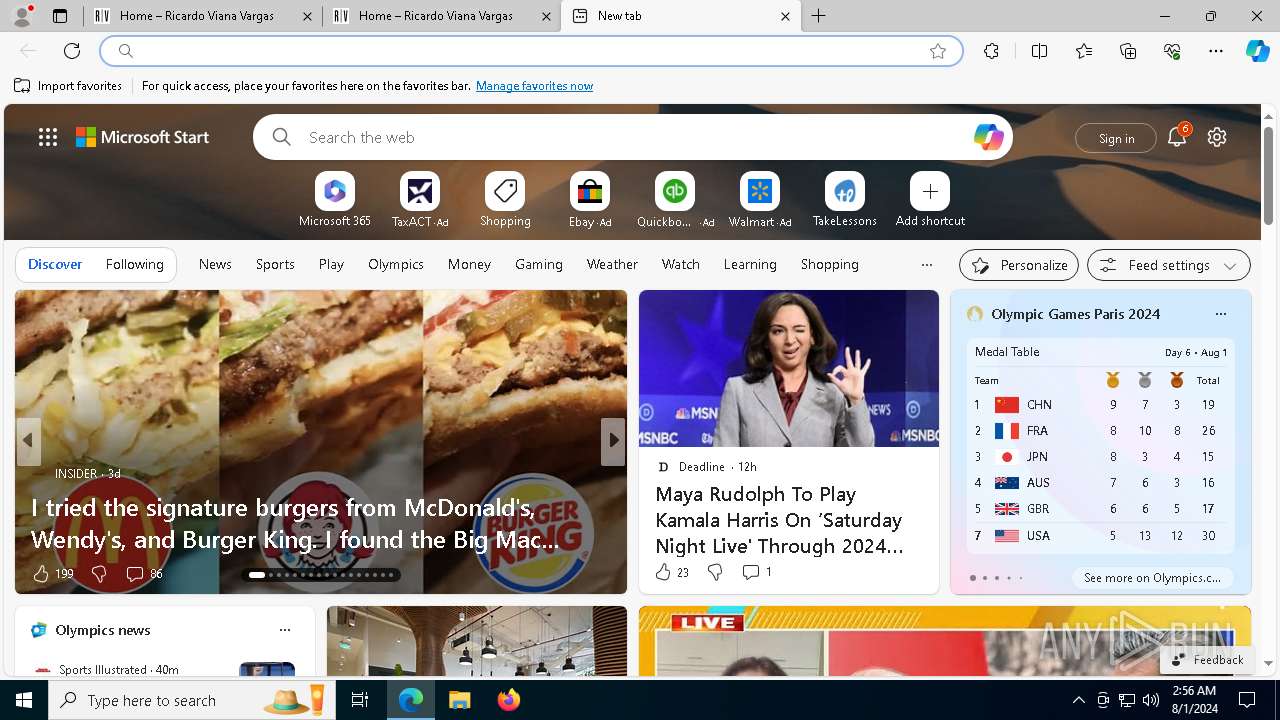Open the Microsoft 365 shortcut

click(x=335, y=200)
